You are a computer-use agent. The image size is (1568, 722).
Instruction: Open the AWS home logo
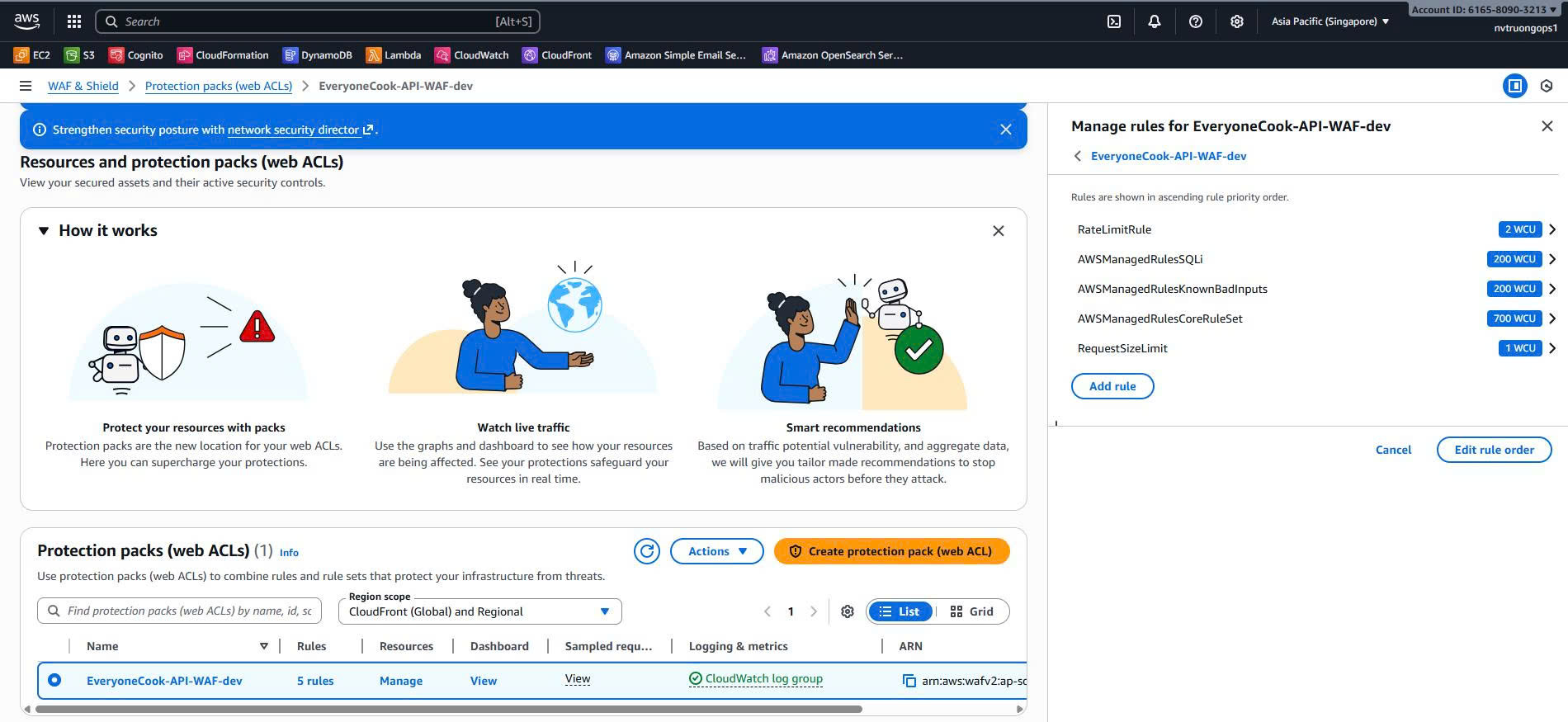[26, 21]
